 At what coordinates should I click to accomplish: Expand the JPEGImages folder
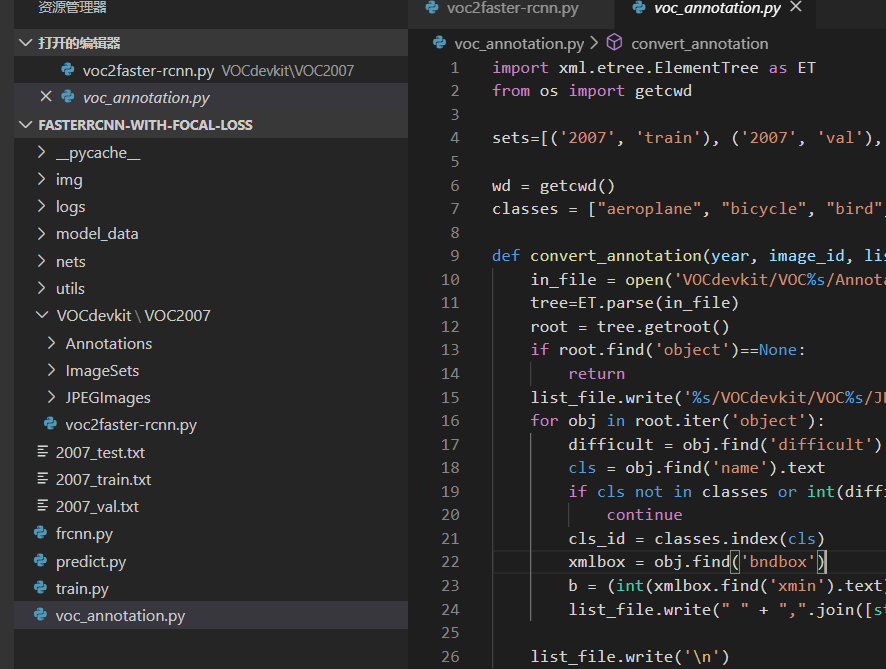[x=51, y=397]
